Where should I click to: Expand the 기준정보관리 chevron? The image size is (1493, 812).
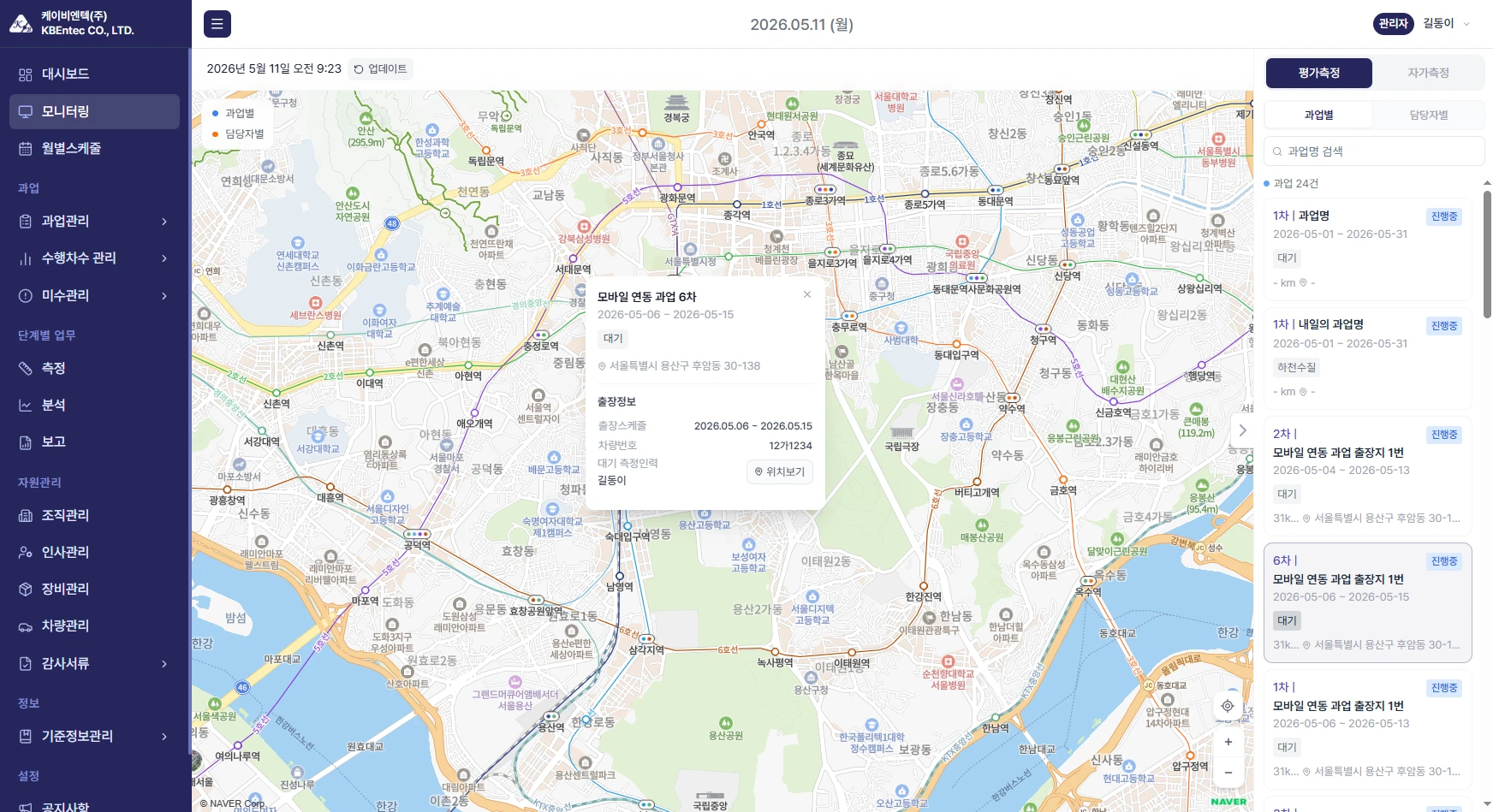(164, 737)
